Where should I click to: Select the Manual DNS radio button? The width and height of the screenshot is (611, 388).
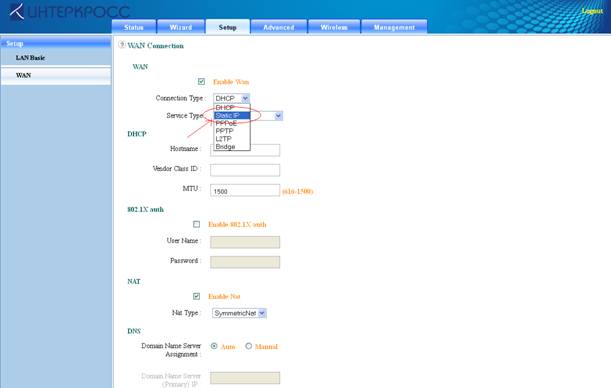(248, 346)
